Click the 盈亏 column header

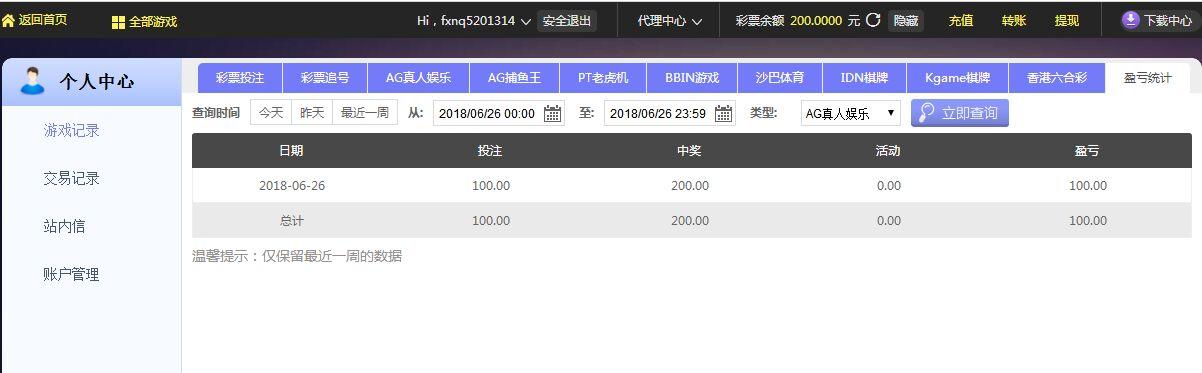(x=1087, y=151)
